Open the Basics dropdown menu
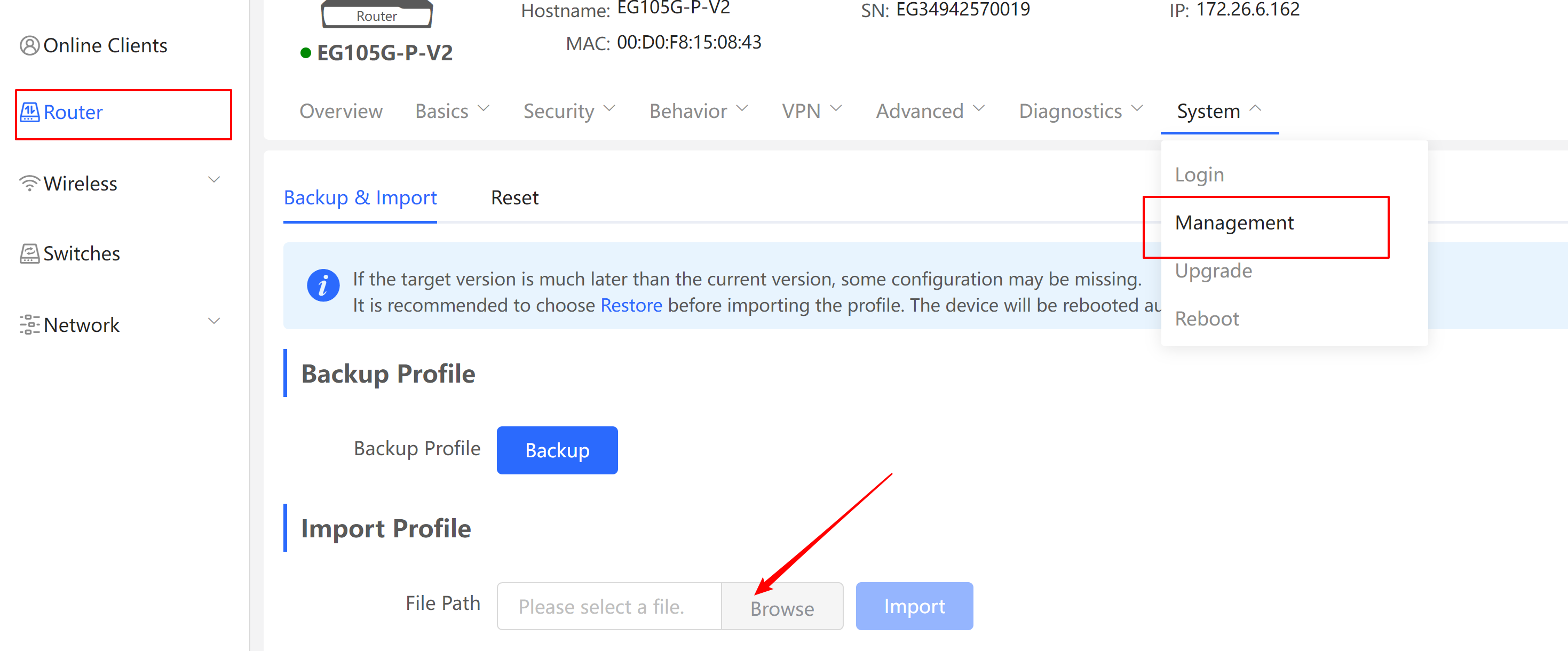Screen dimensions: 1568x651 click(x=452, y=112)
